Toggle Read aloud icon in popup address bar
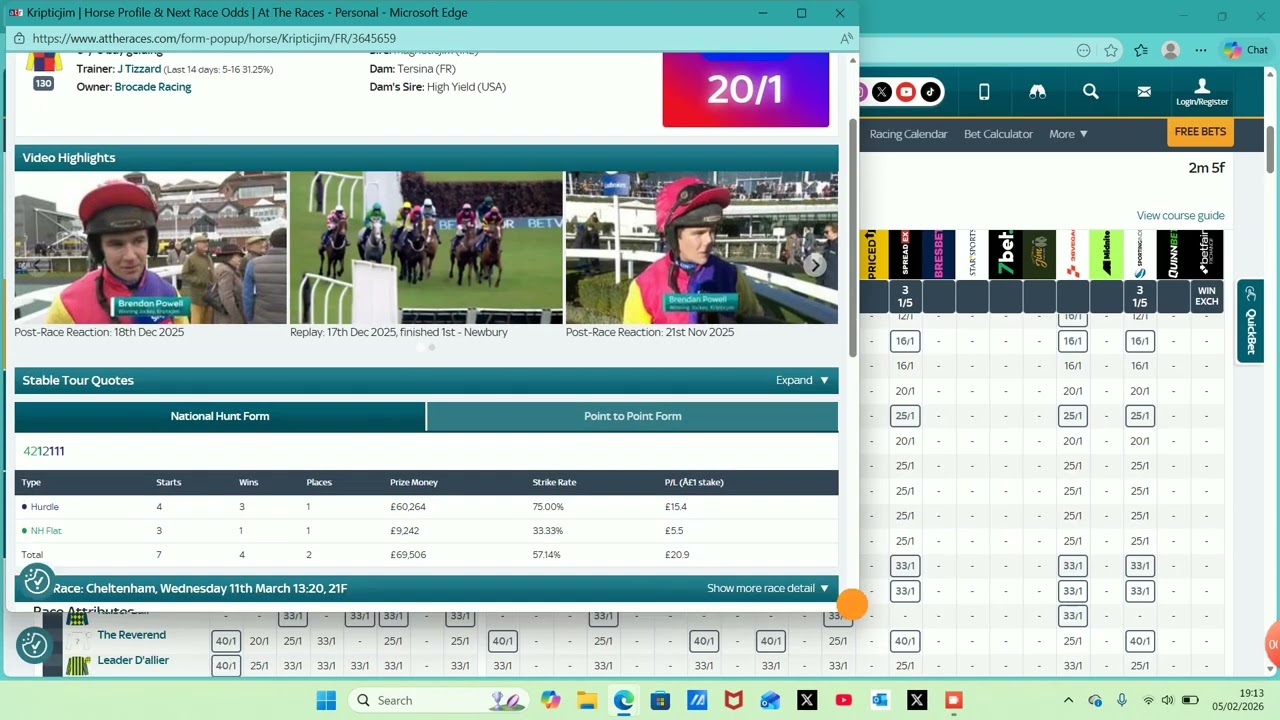Viewport: 1280px width, 720px height. [846, 39]
